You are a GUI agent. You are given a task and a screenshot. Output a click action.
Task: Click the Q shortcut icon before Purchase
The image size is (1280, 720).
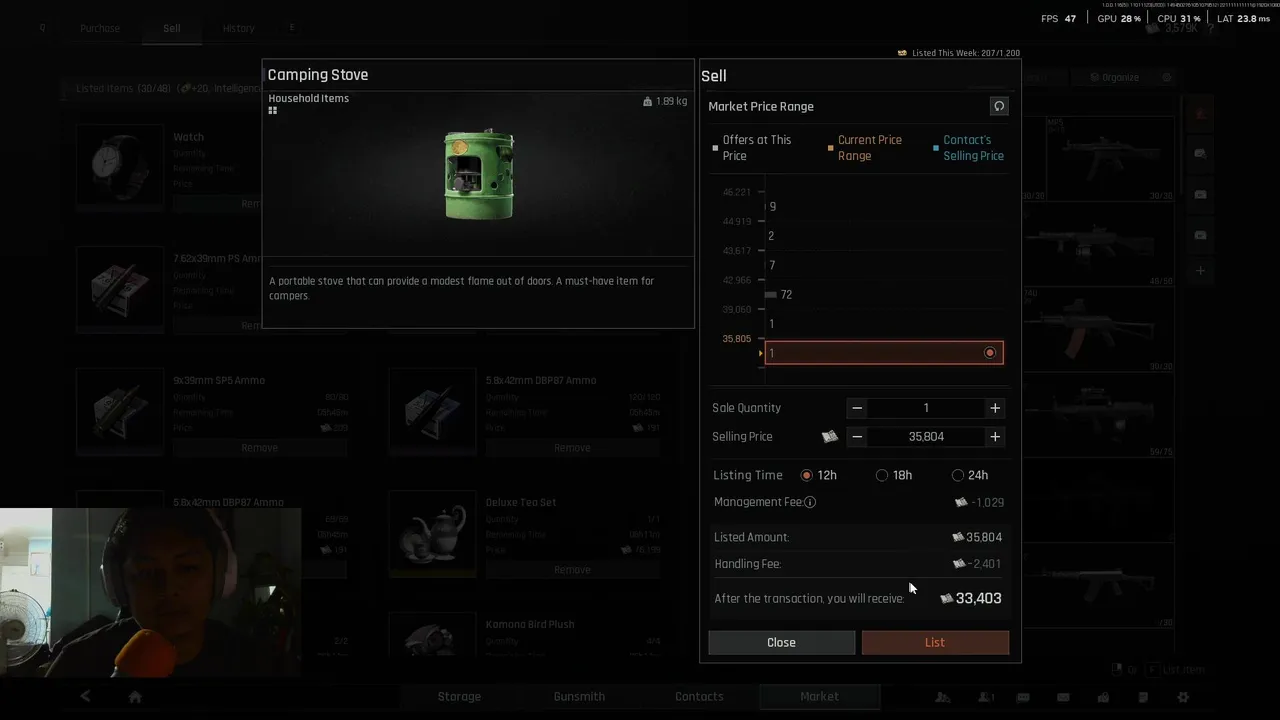point(42,28)
